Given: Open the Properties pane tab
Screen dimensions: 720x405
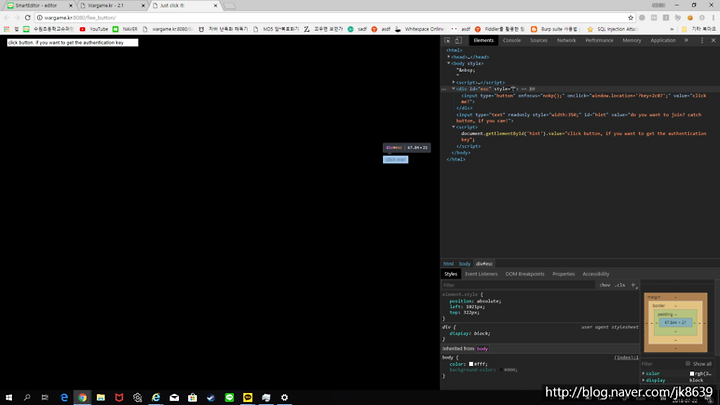Looking at the screenshot, I should [563, 274].
